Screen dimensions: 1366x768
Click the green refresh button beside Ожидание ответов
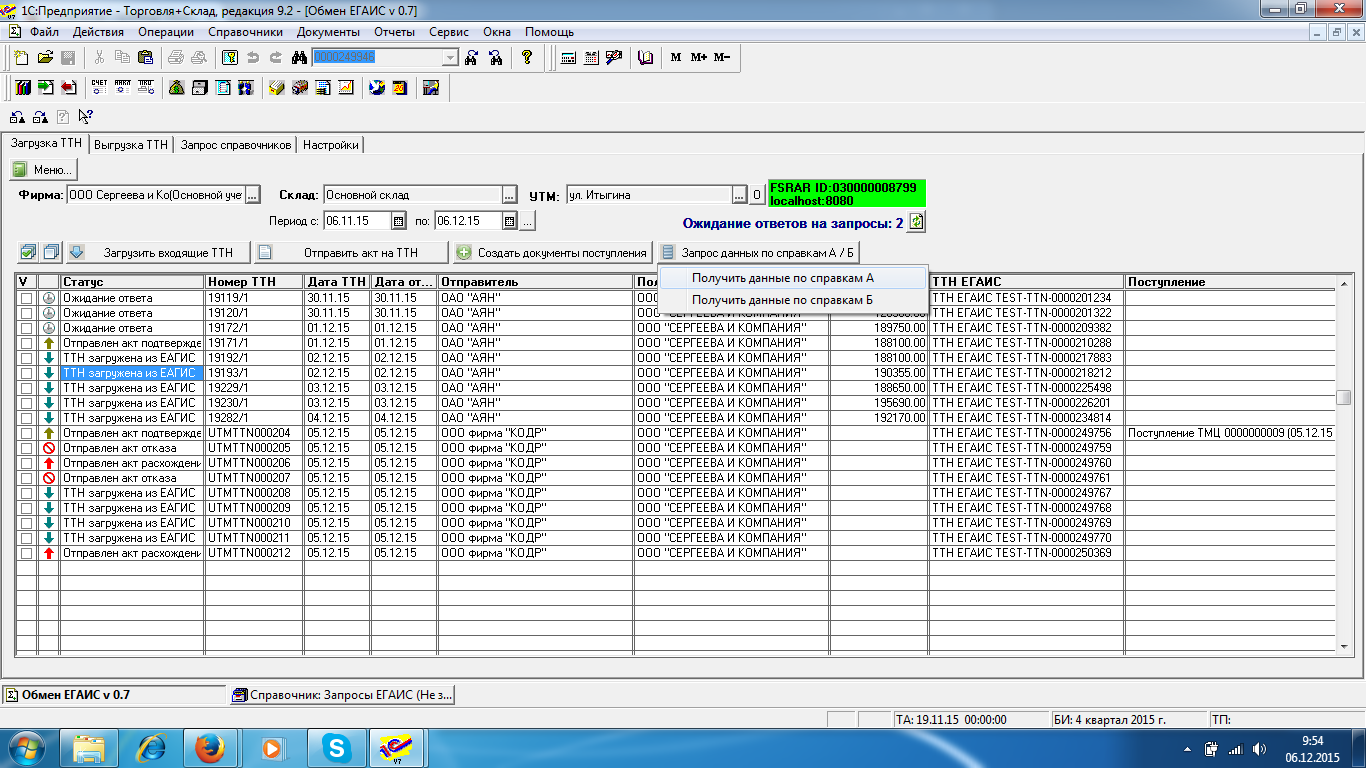[x=917, y=222]
